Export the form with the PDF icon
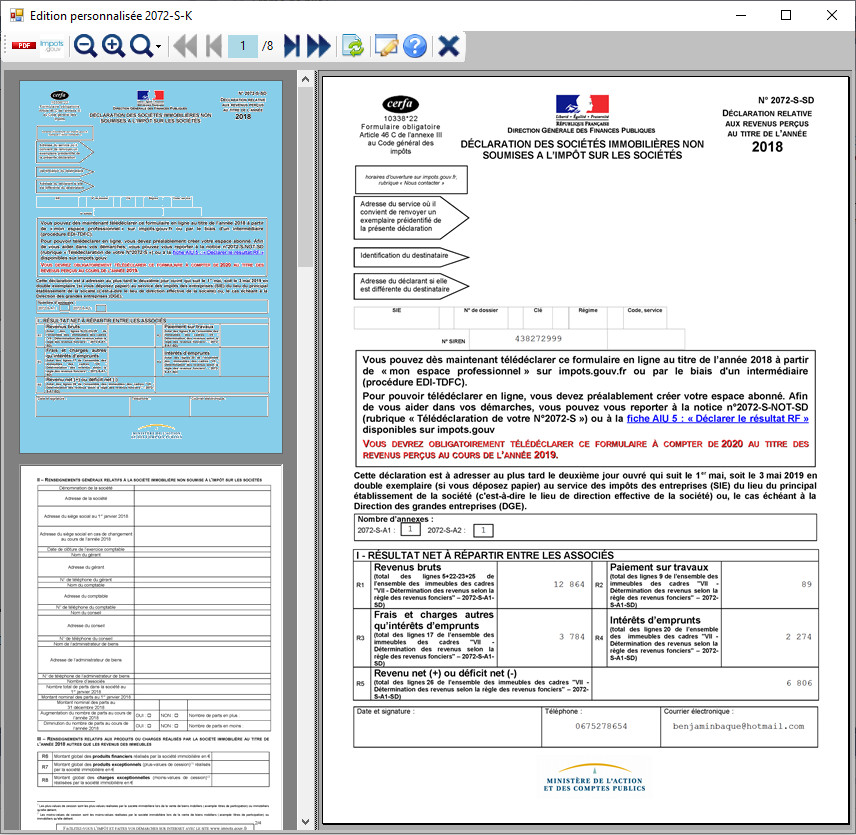The image size is (856, 835). [x=22, y=46]
